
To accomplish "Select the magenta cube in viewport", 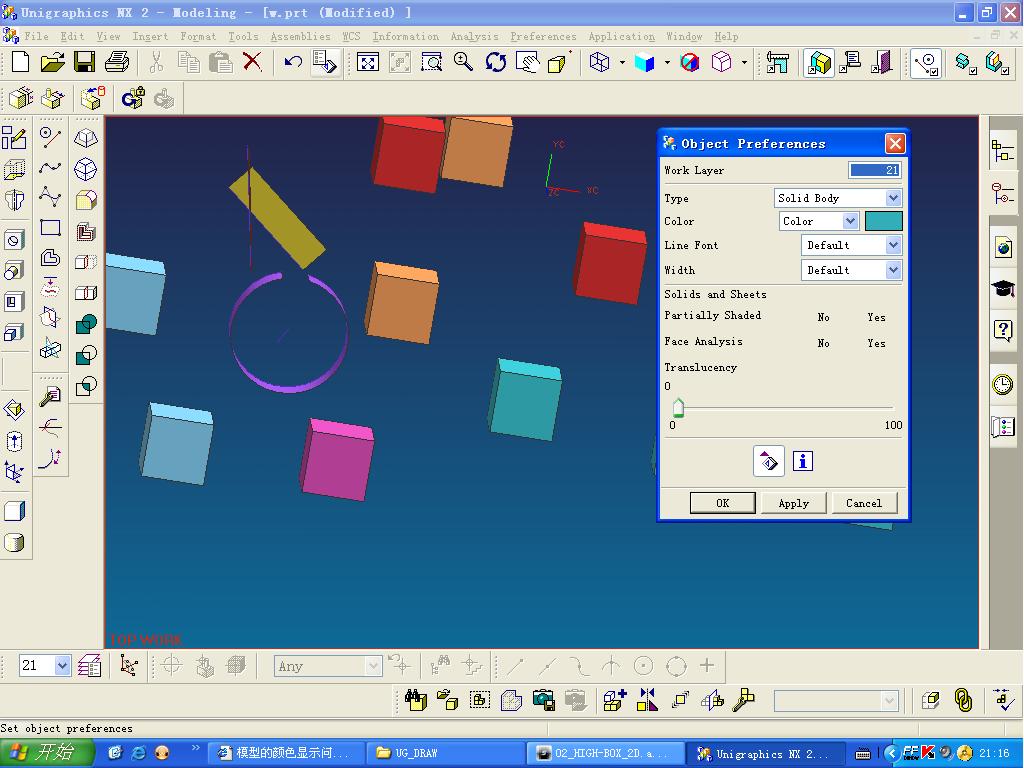I will click(338, 460).
